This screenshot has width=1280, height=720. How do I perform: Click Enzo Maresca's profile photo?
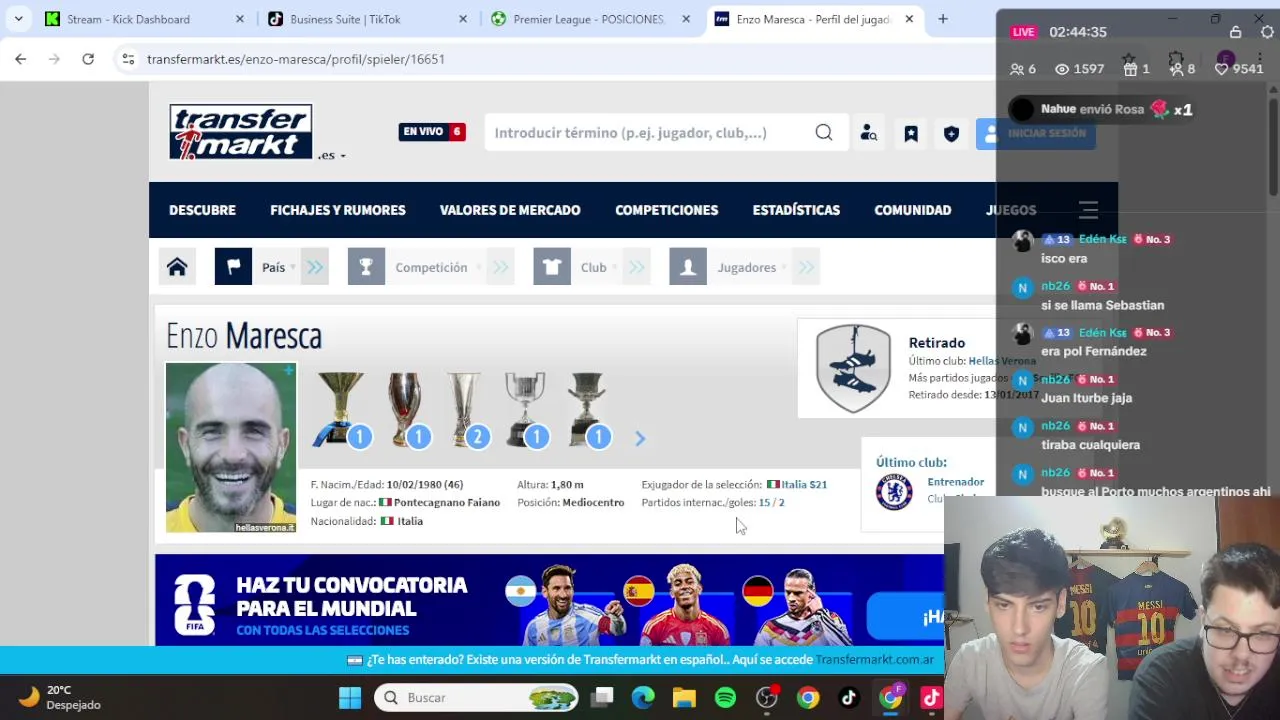coord(231,447)
